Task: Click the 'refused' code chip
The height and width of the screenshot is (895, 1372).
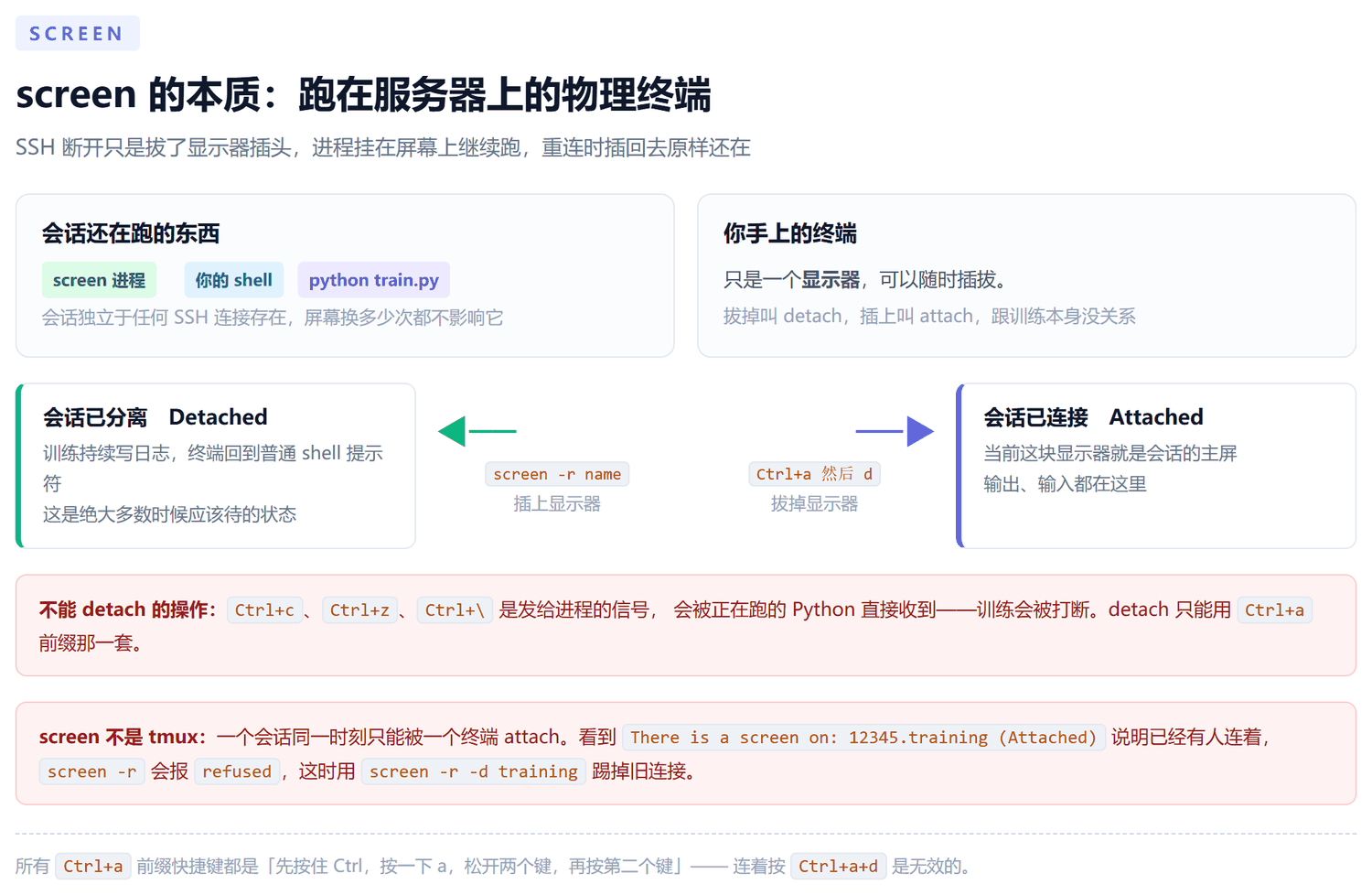Action: coord(237,771)
